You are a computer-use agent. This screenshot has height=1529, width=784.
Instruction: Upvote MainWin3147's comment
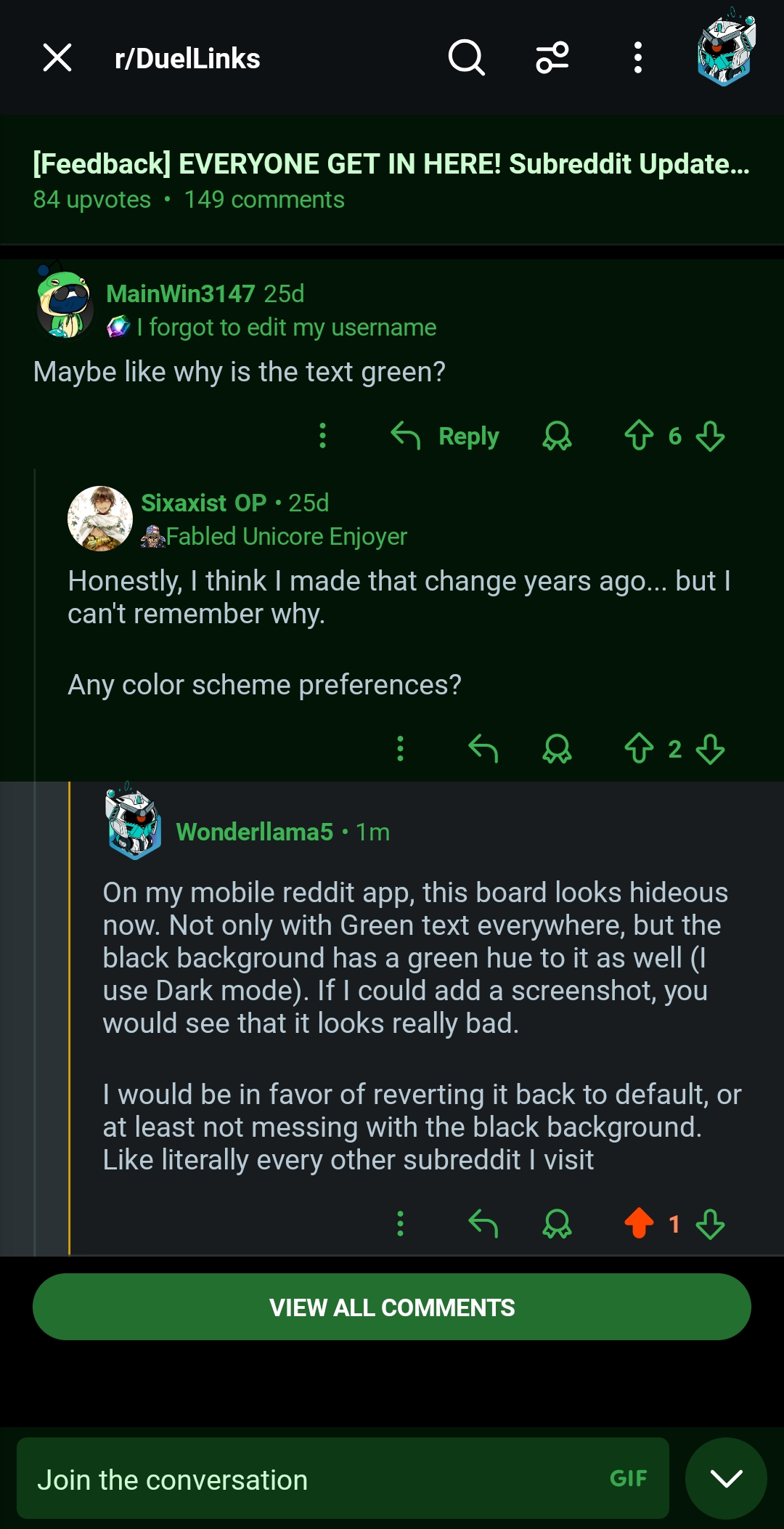639,436
